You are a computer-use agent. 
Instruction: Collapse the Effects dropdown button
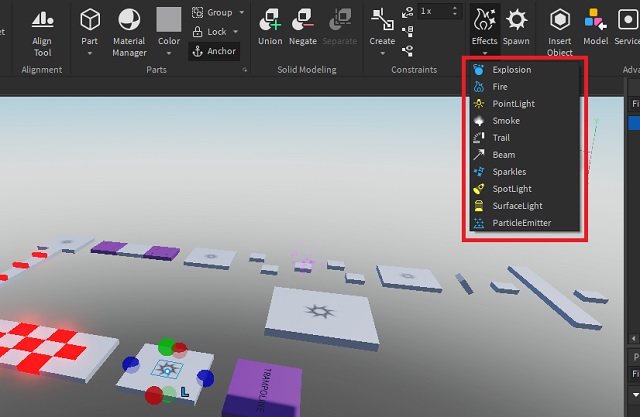pyautogui.click(x=484, y=28)
